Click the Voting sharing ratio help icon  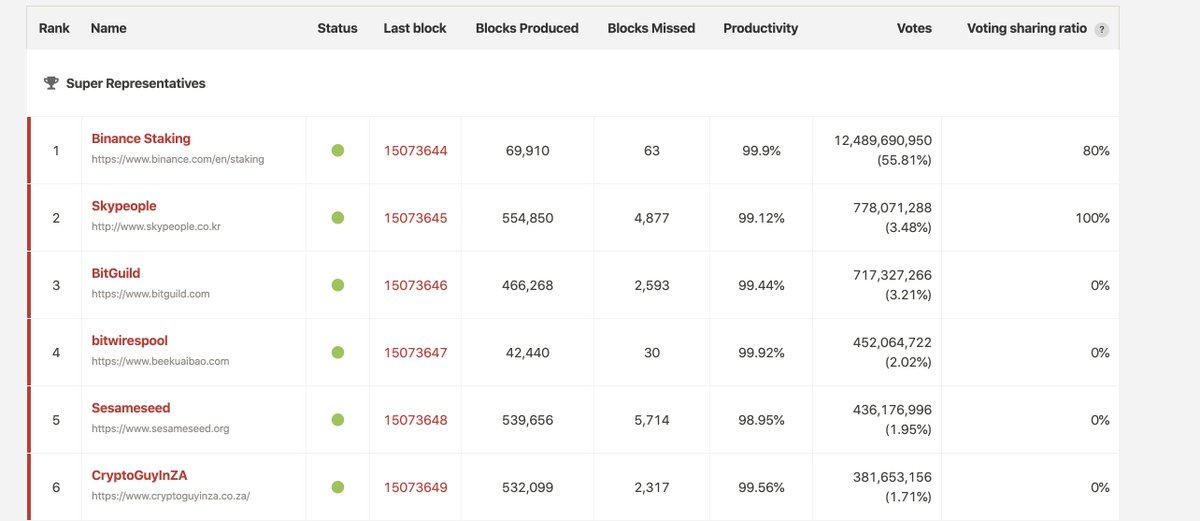tap(1102, 29)
